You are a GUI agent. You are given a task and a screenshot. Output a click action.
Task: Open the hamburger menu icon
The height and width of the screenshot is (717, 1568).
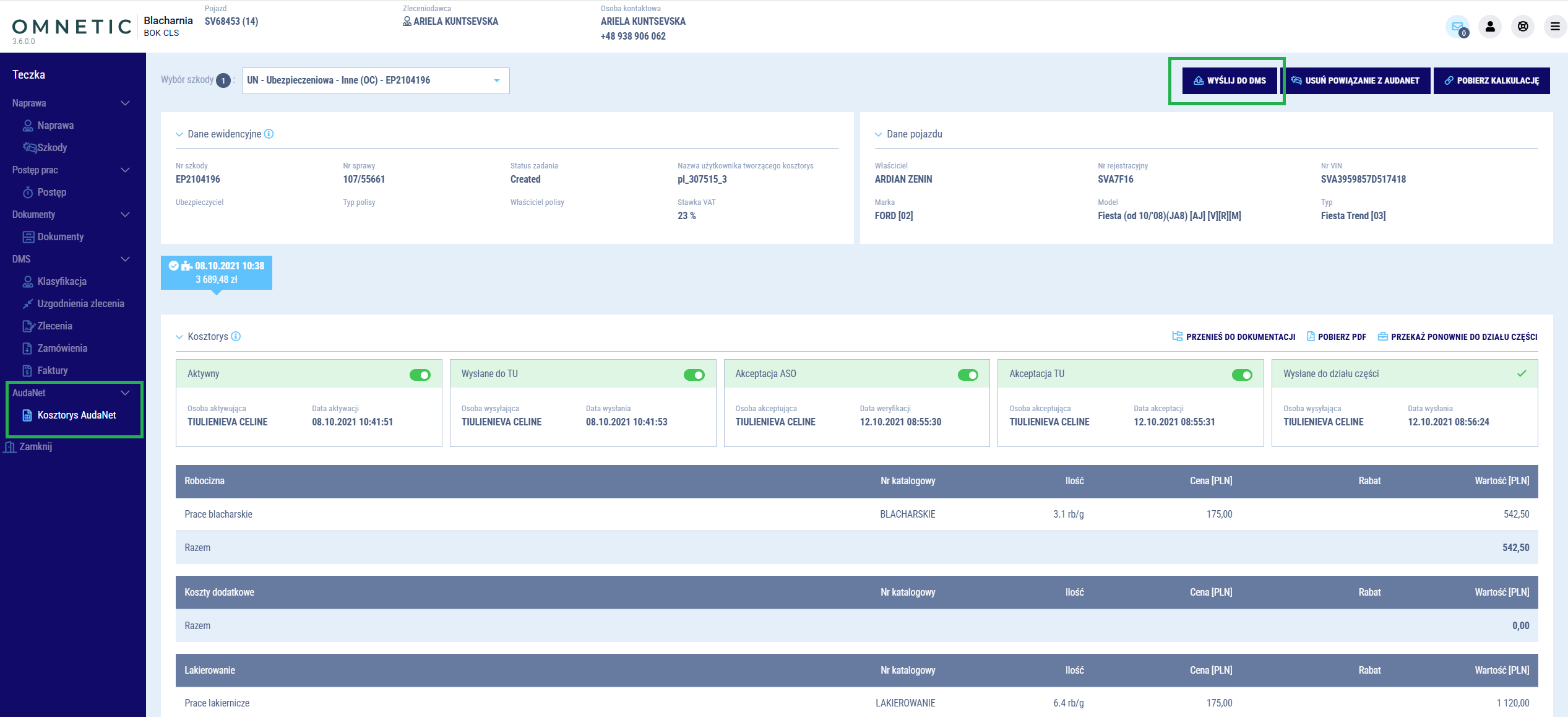pos(1555,27)
